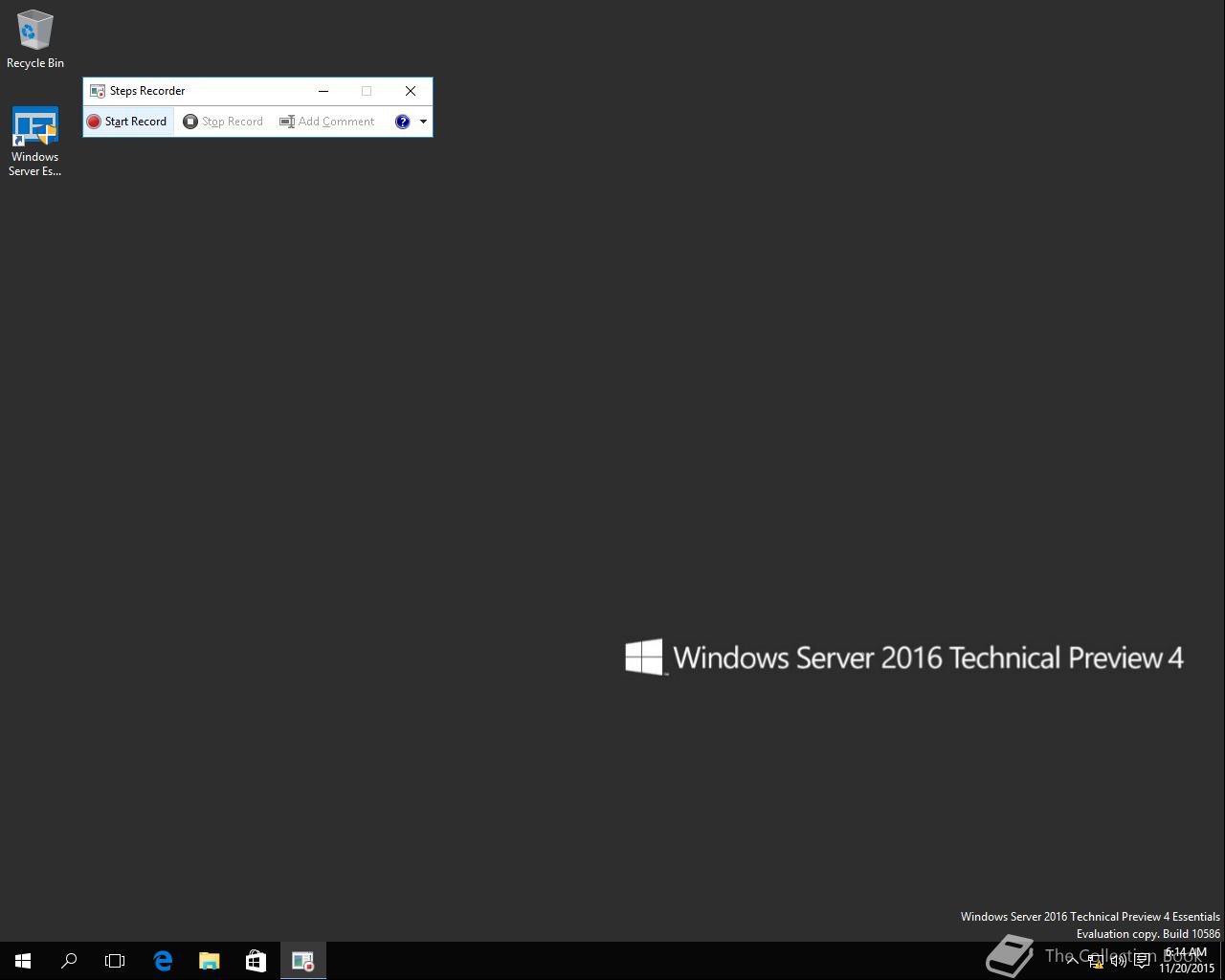Select the Recycle Bin desktop icon
The width and height of the screenshot is (1225, 980).
click(x=35, y=39)
